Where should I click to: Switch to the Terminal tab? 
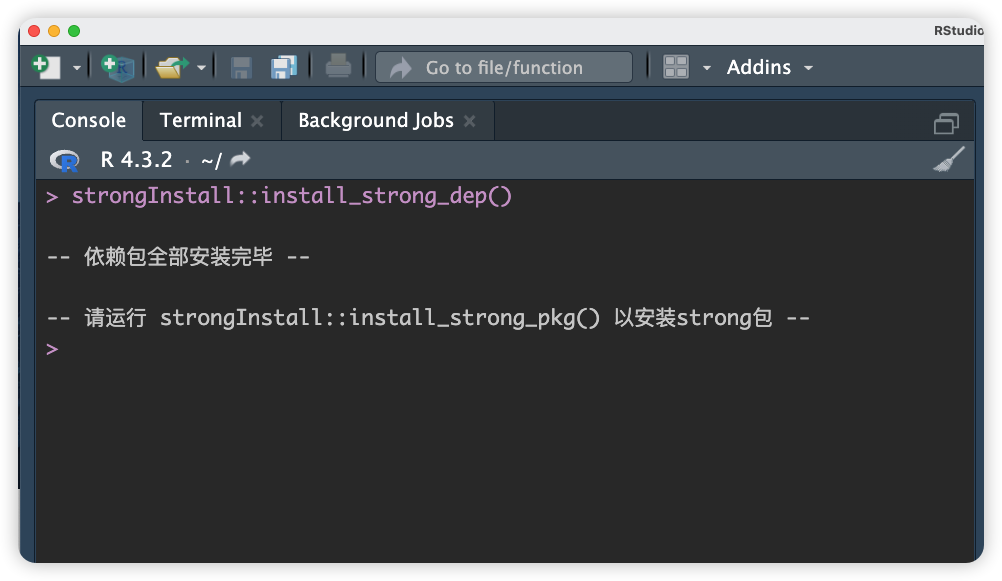pyautogui.click(x=201, y=120)
